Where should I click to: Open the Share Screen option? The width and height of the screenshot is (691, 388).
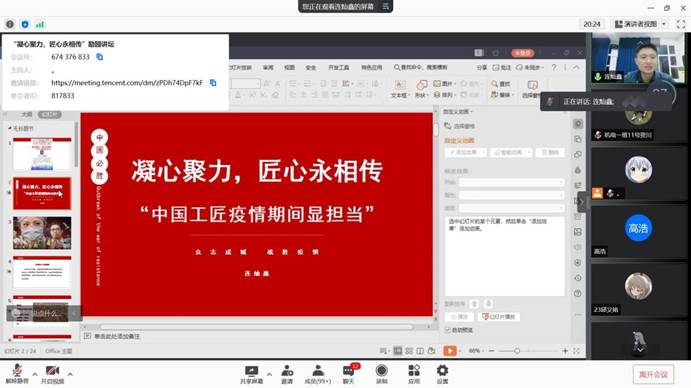pos(252,374)
